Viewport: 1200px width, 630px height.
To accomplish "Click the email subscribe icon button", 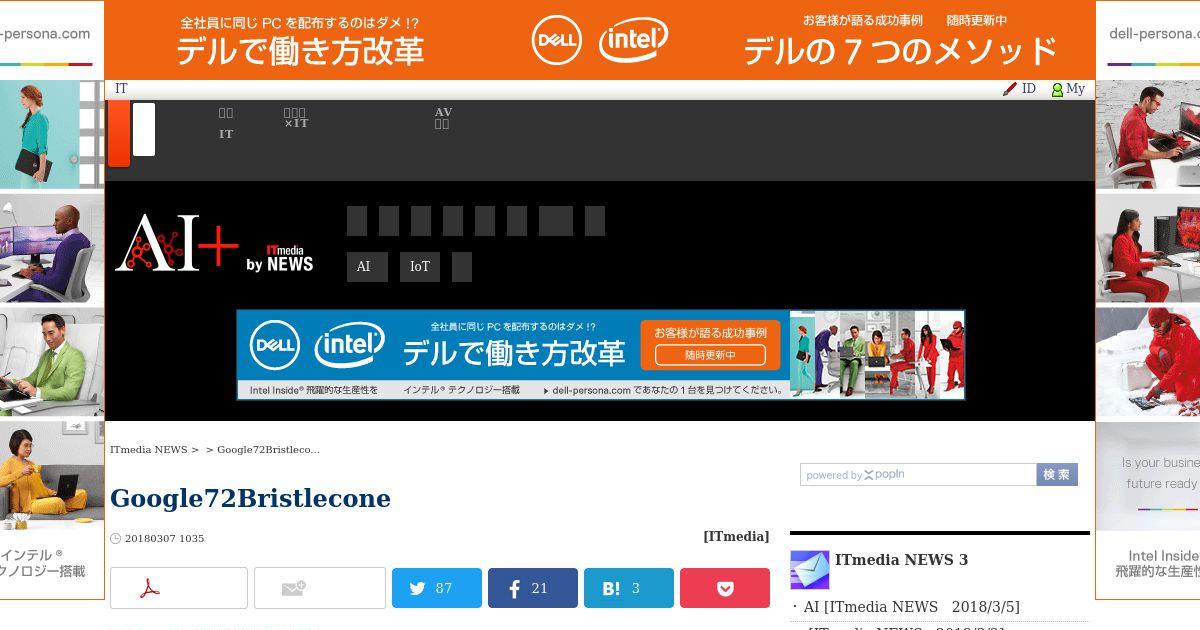I will pos(320,588).
